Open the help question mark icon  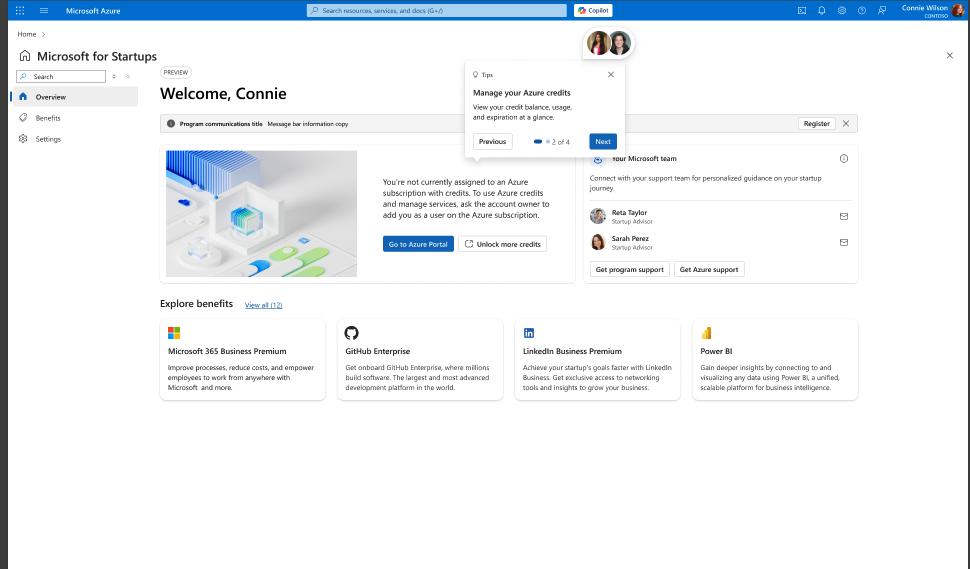pyautogui.click(x=862, y=11)
